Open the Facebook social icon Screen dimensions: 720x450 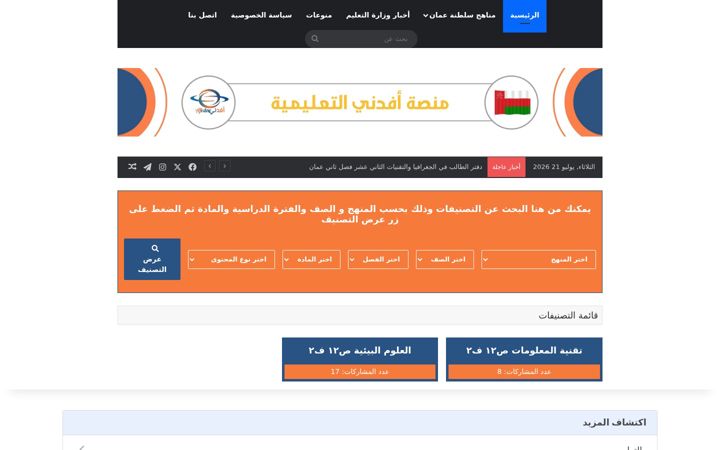192,167
